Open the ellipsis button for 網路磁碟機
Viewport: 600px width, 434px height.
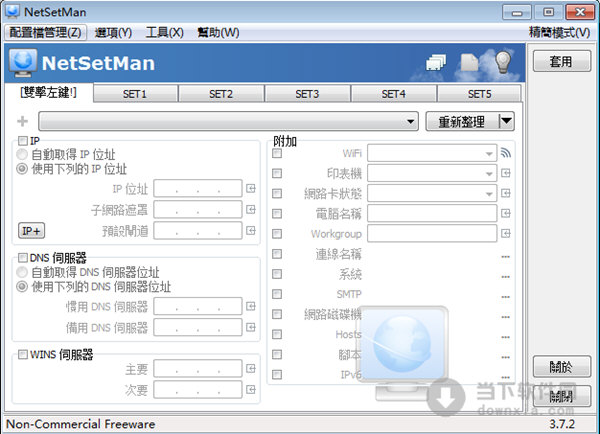click(505, 317)
